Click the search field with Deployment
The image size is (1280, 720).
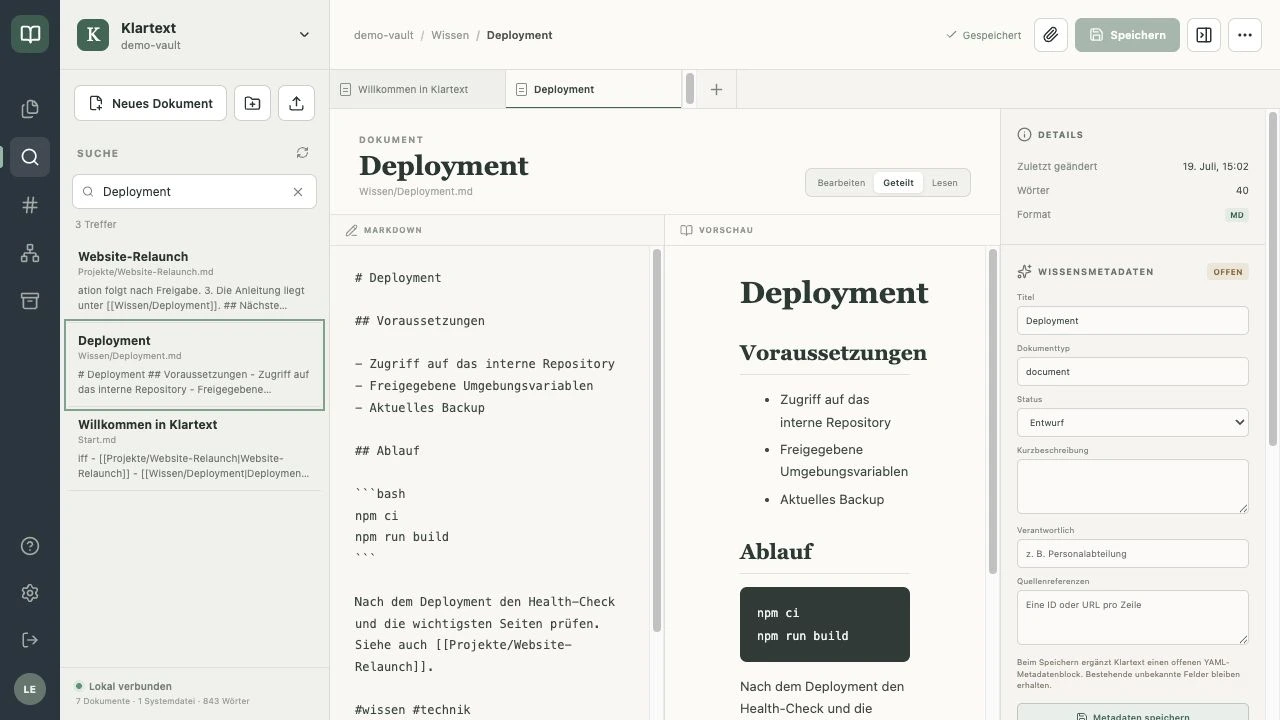pos(194,192)
